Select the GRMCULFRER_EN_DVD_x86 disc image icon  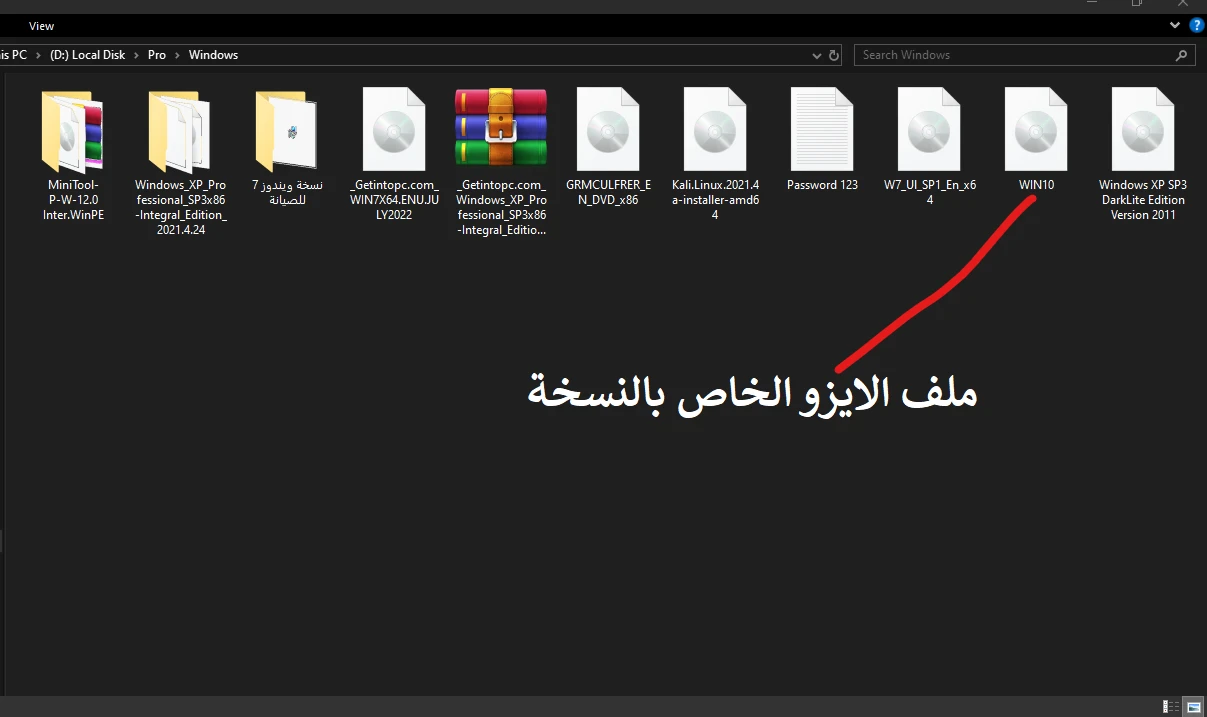pos(608,130)
